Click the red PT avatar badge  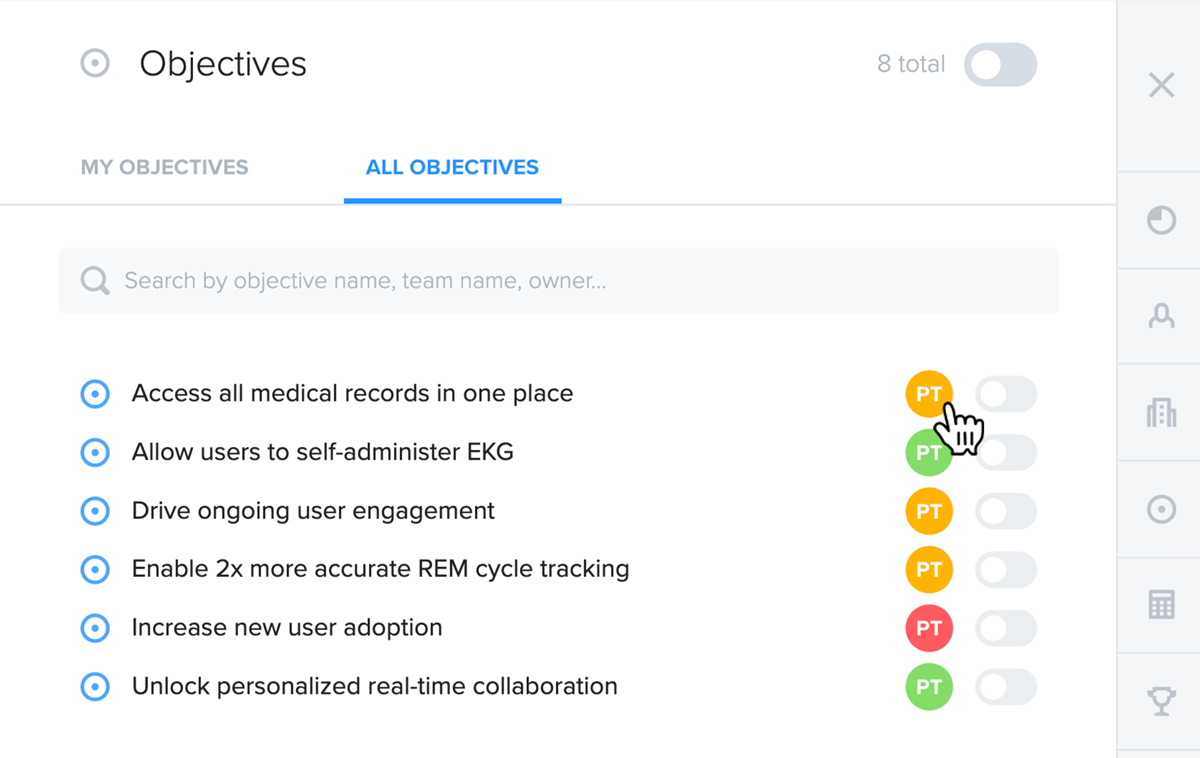[929, 628]
